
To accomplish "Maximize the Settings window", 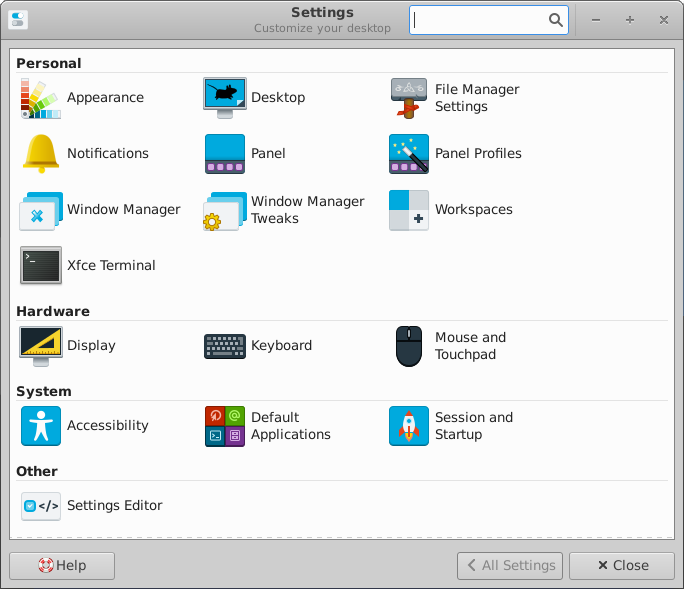I will 630,20.
